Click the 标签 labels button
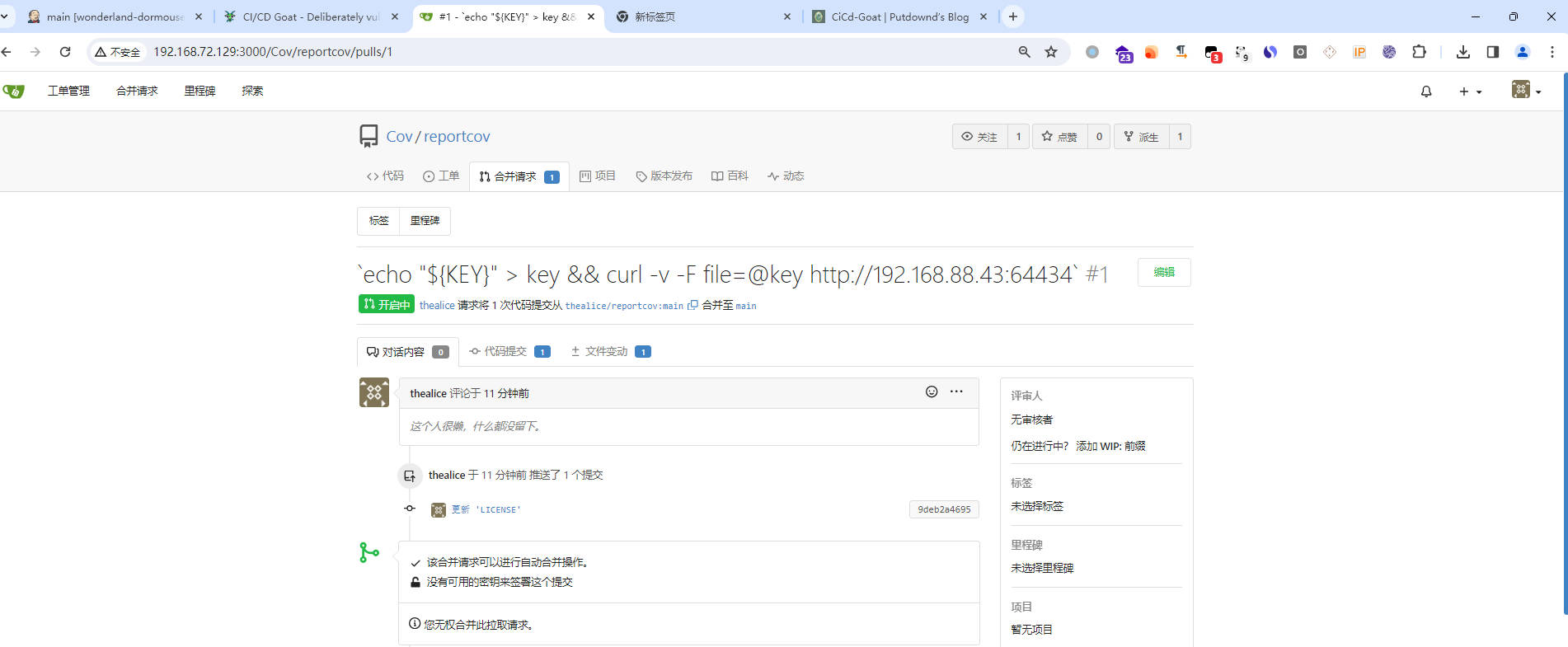This screenshot has width=1568, height=647. [378, 221]
